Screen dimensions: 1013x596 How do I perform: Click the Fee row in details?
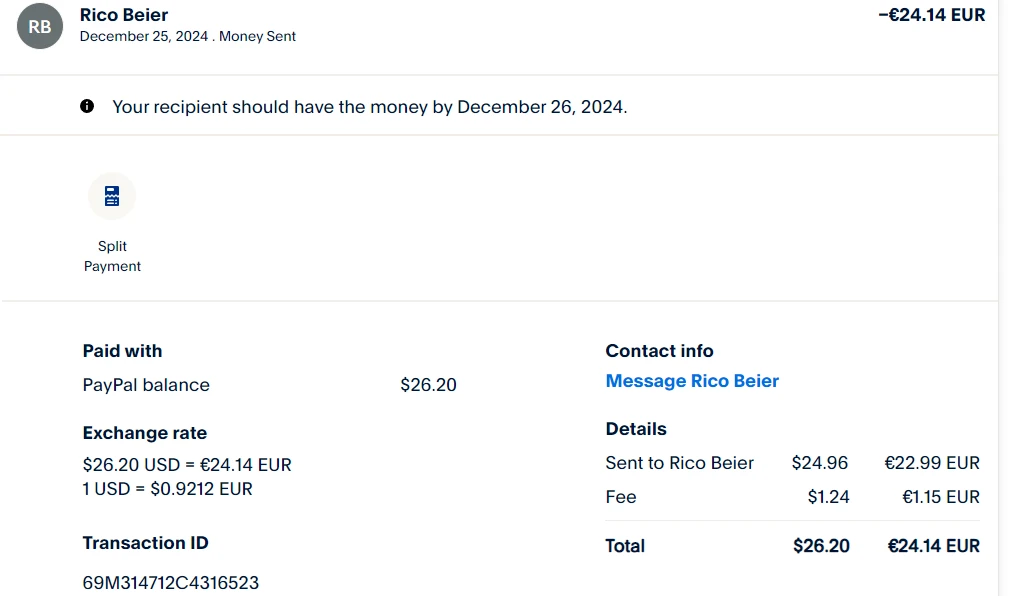[621, 497]
